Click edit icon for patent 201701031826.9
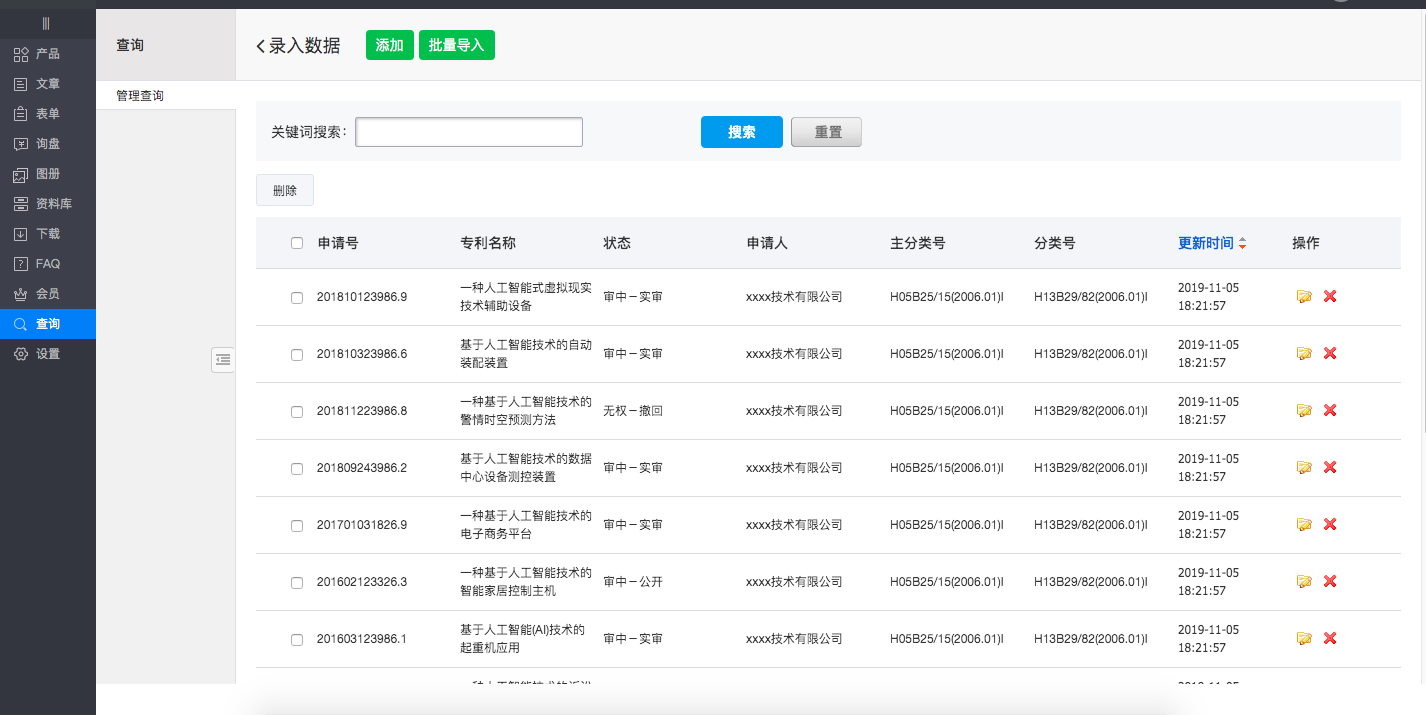The image size is (1426, 715). pyautogui.click(x=1304, y=524)
